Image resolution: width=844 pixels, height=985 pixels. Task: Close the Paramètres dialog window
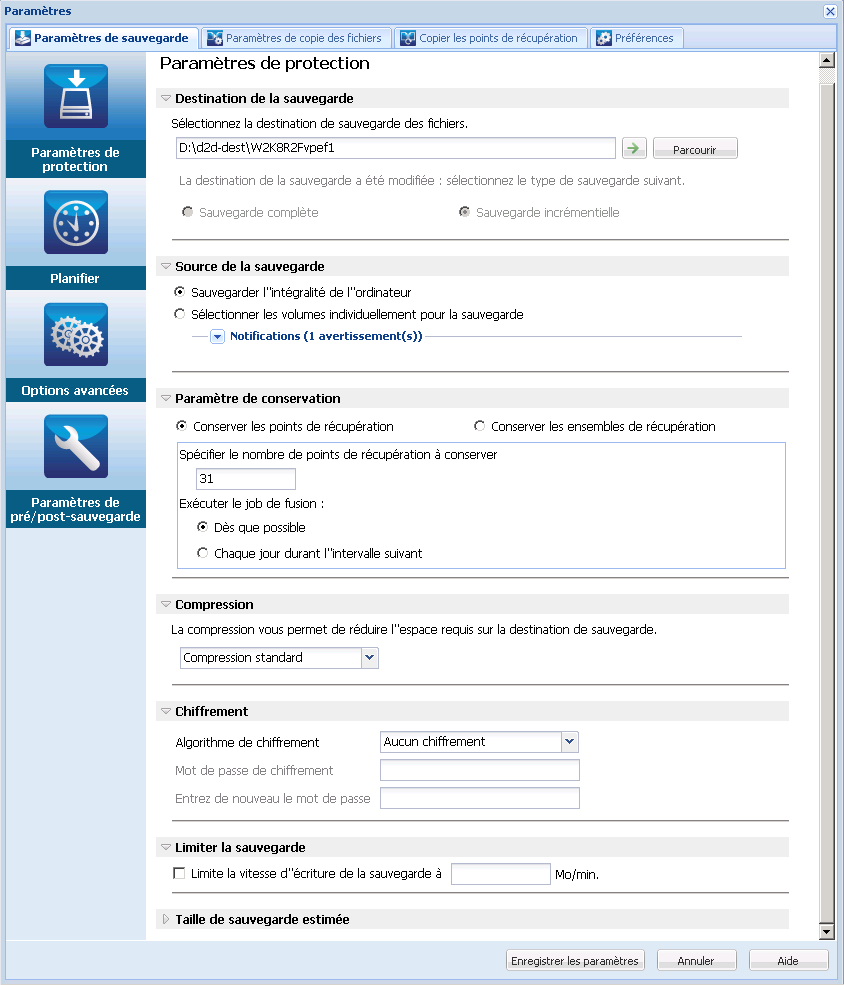[830, 11]
